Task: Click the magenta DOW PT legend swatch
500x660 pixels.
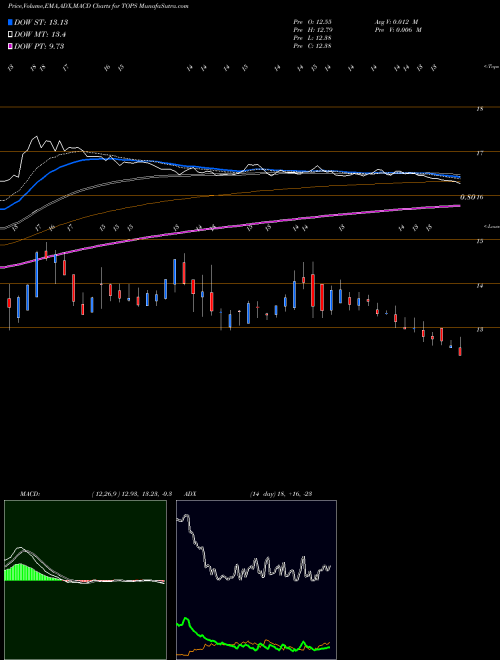Action: (10, 46)
